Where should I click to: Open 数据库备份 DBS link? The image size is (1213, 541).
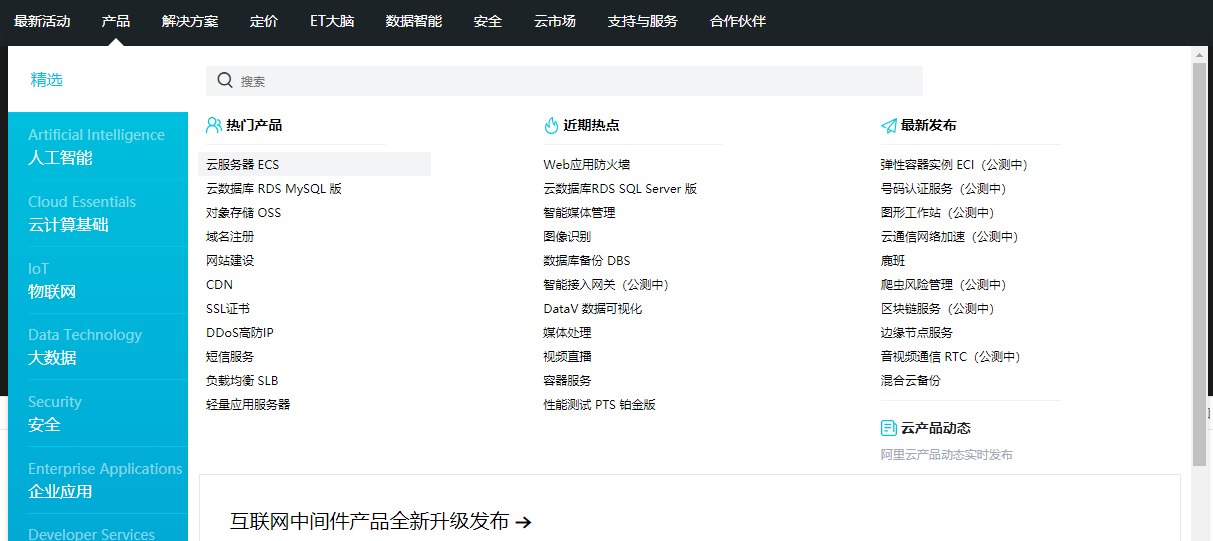pyautogui.click(x=587, y=260)
